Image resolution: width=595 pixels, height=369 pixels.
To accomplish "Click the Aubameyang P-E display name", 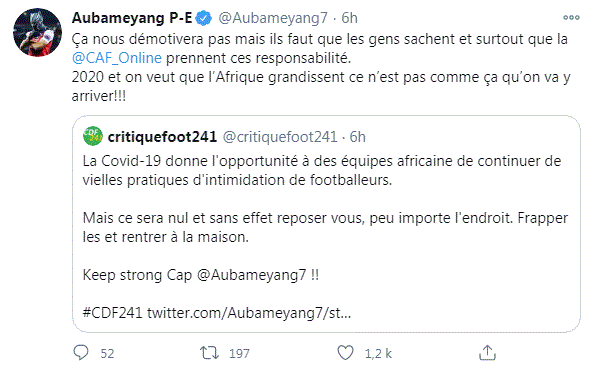I will coord(132,18).
